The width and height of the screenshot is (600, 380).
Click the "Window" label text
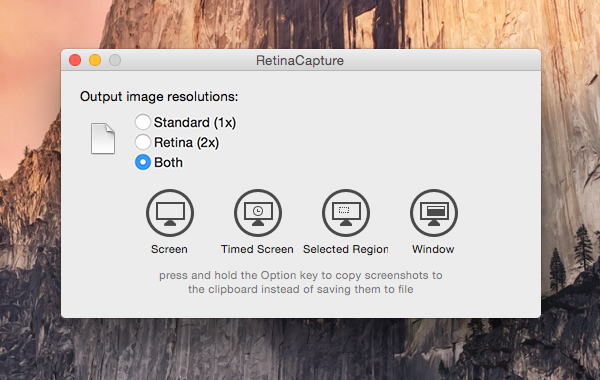(433, 249)
